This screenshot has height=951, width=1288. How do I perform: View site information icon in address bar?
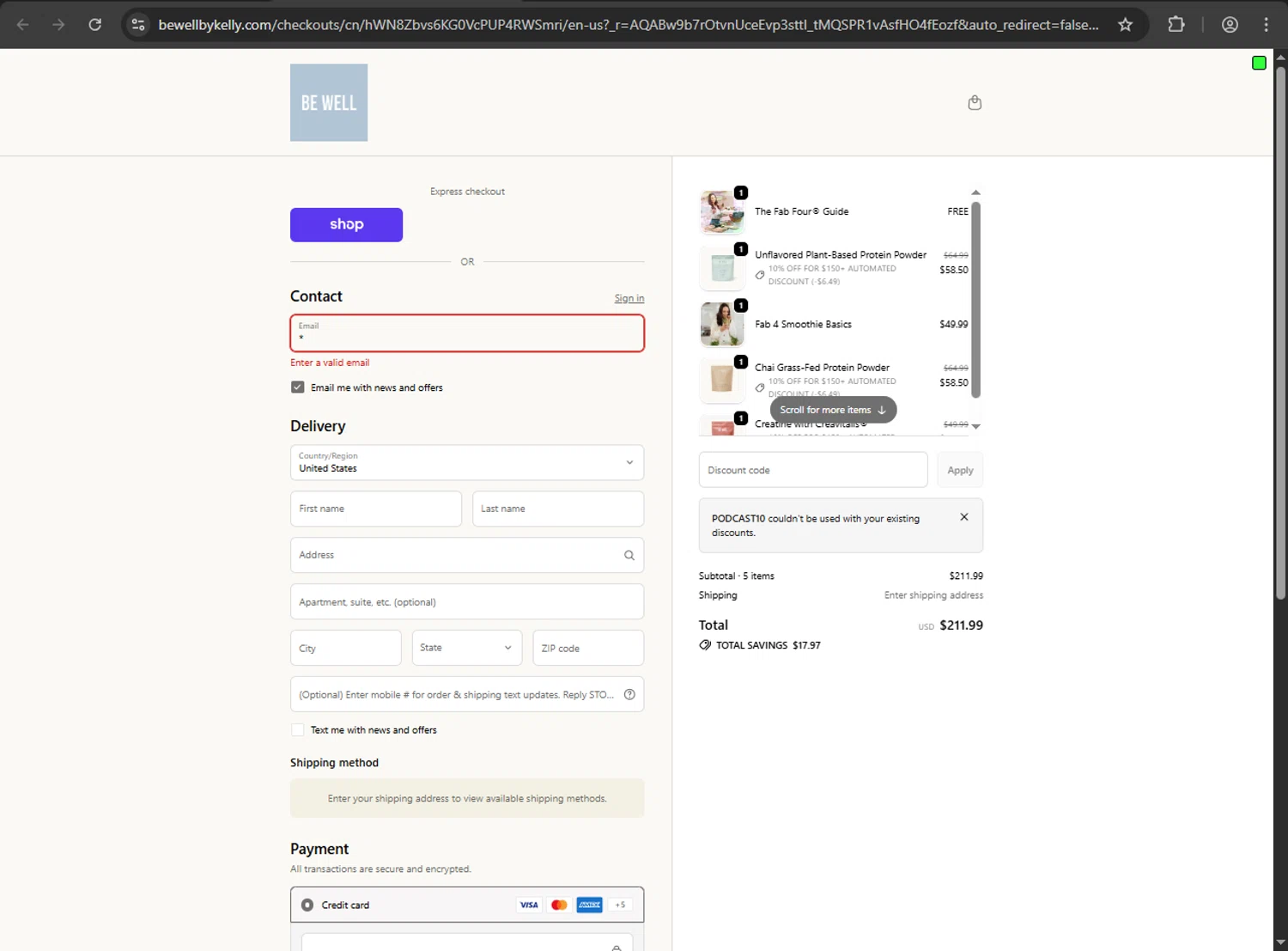pos(138,24)
